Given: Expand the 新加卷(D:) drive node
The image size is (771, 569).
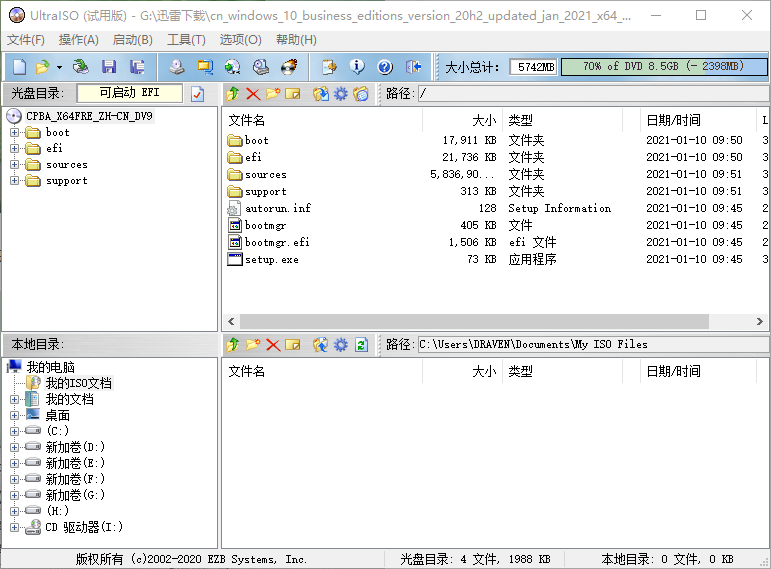Looking at the screenshot, I should pyautogui.click(x=15, y=448).
